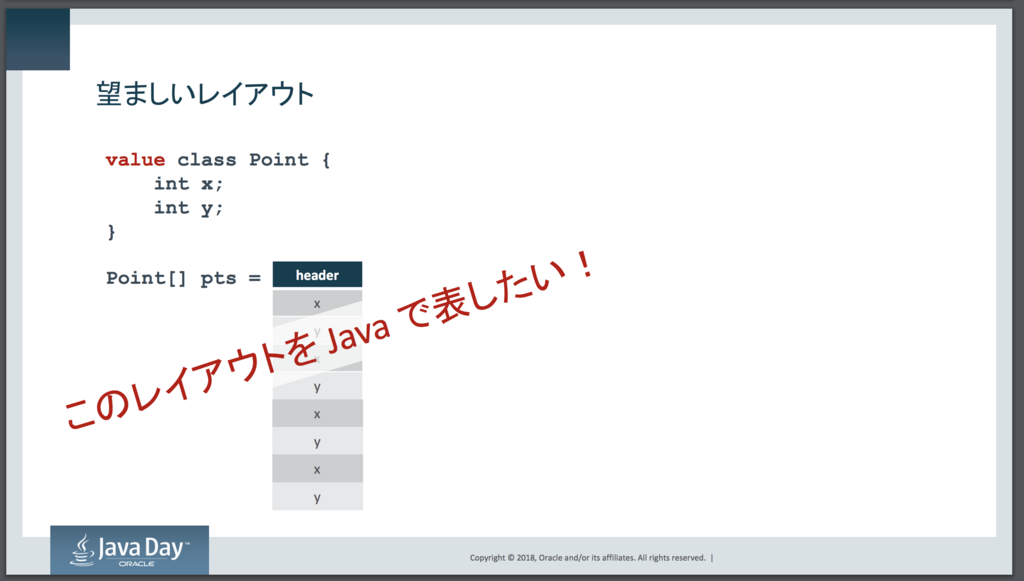1024x581 pixels.
Task: Click the closing brace of the Point class
Action: 112,231
